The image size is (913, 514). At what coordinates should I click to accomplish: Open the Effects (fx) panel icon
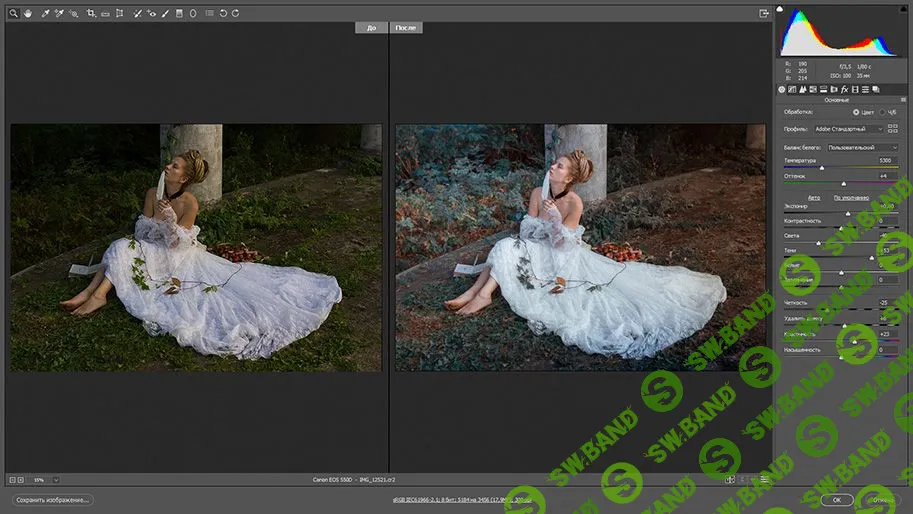click(844, 89)
